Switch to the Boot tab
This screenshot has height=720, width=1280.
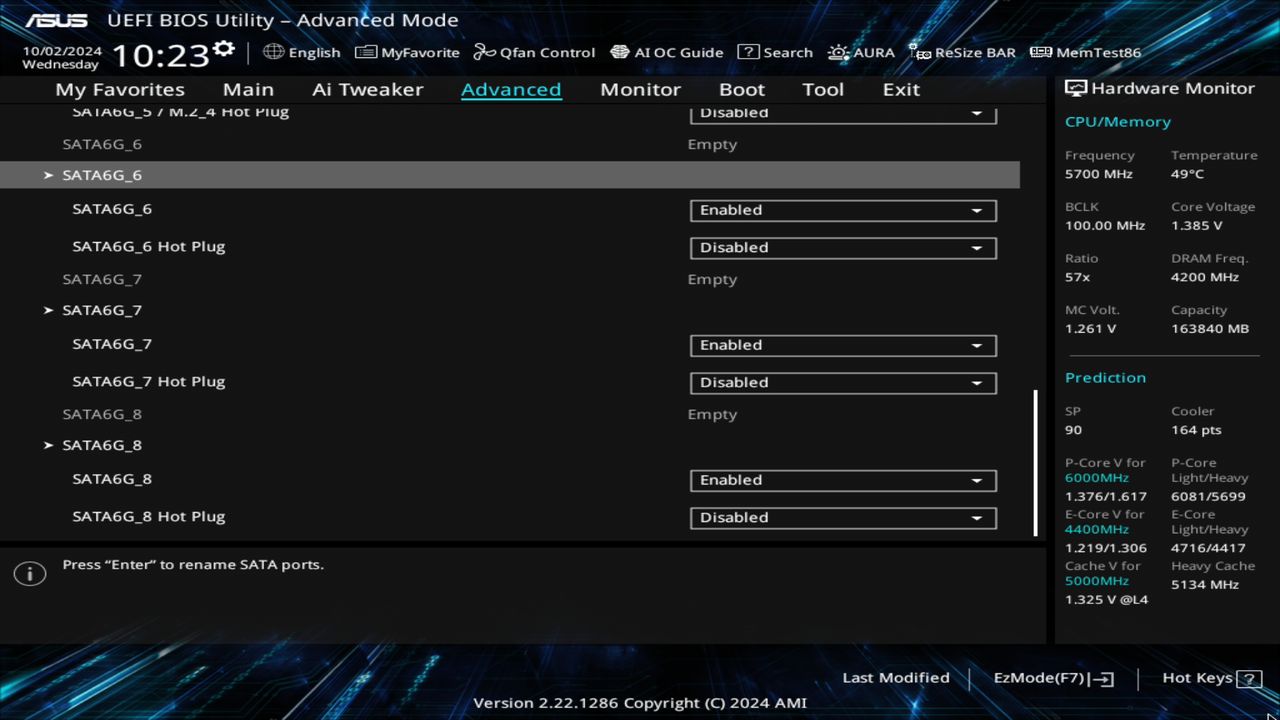741,89
